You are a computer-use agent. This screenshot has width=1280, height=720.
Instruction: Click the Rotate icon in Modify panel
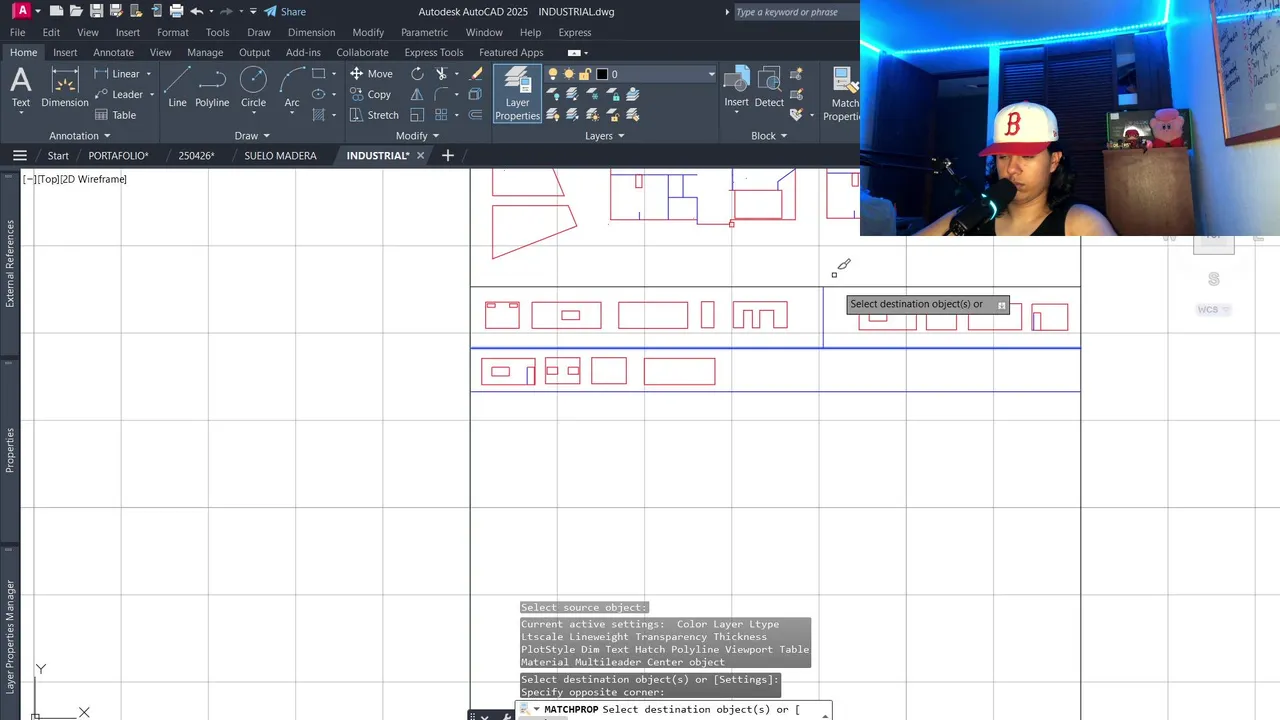click(x=417, y=74)
